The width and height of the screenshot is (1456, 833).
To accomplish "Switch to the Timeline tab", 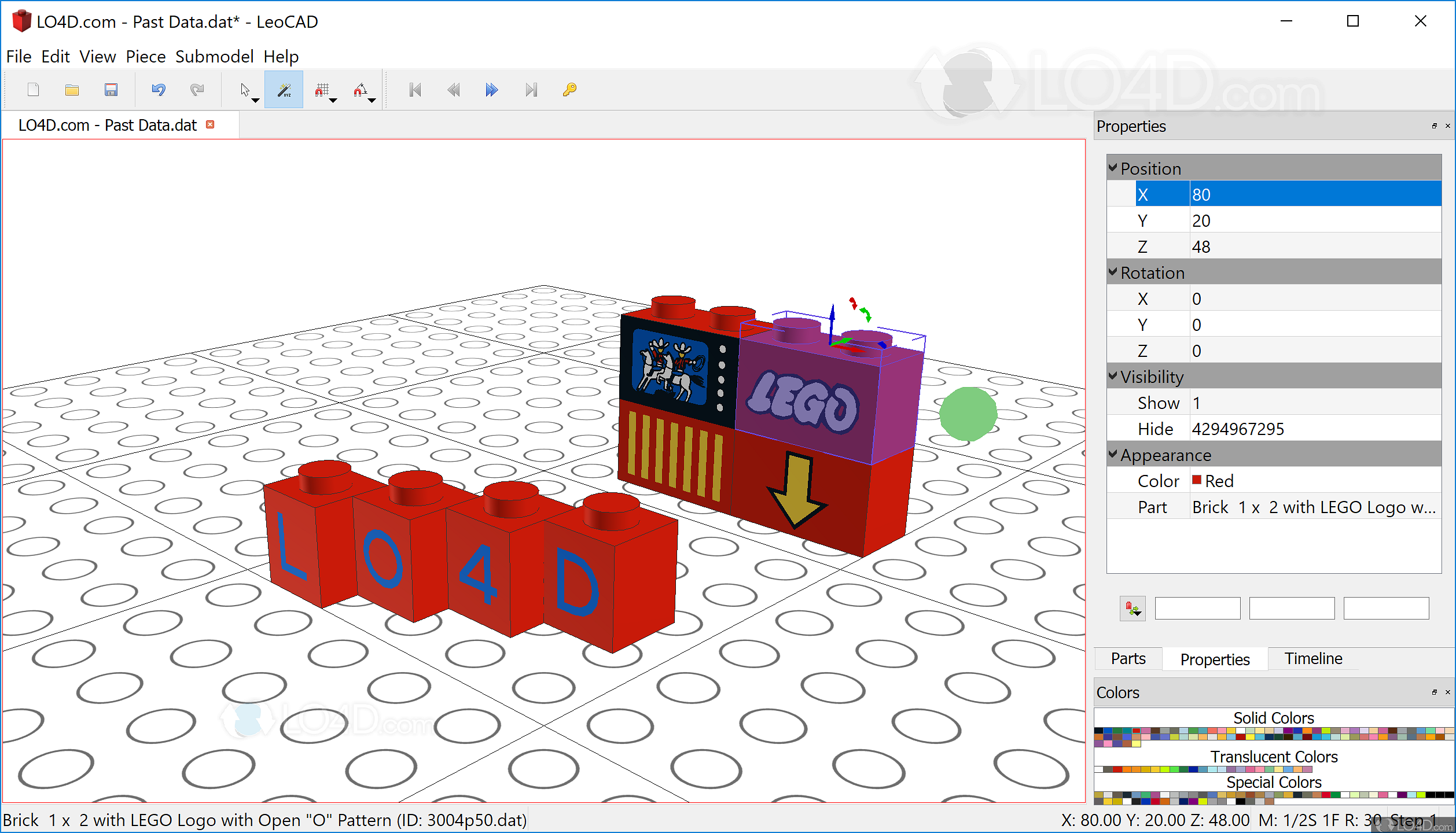I will [1312, 659].
